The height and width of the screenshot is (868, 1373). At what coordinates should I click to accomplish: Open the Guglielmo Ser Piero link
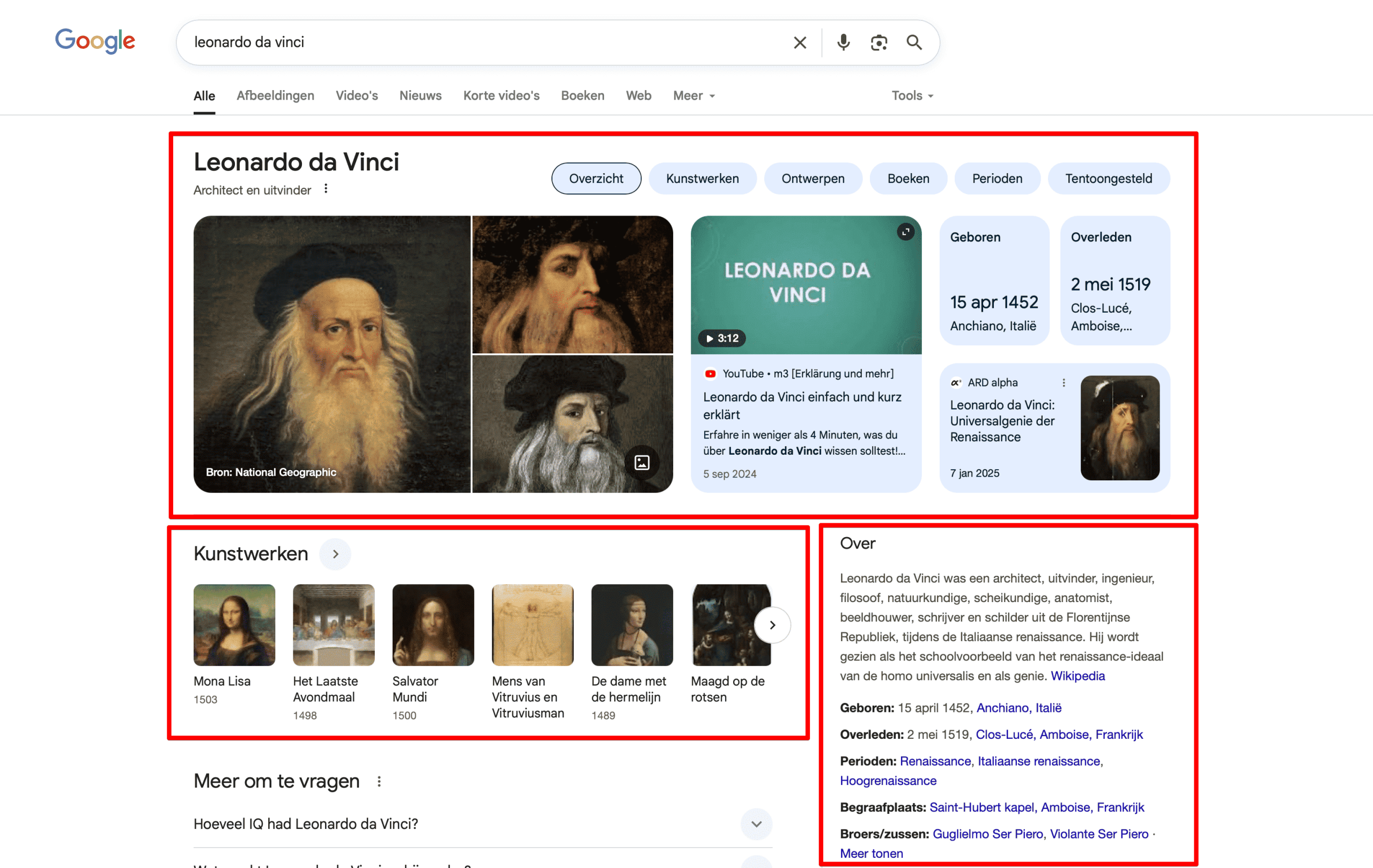987,834
